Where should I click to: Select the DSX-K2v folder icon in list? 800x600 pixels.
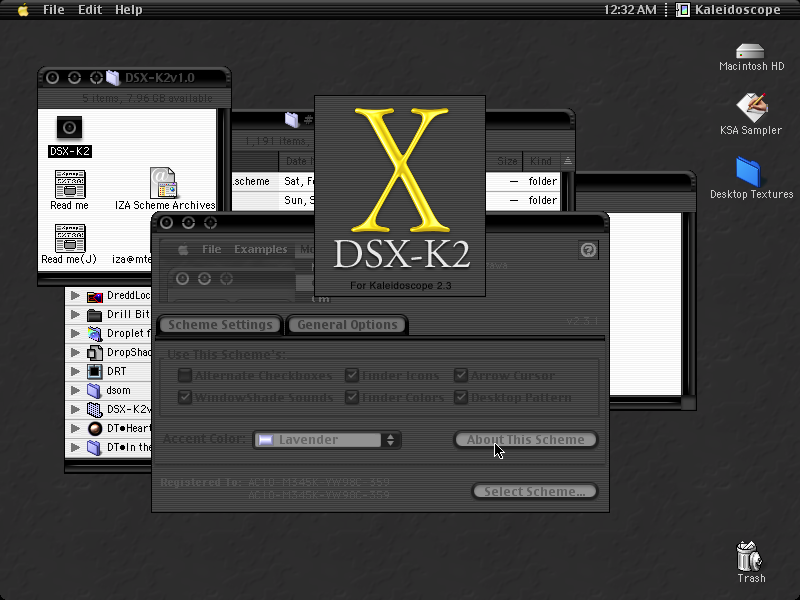pyautogui.click(x=94, y=409)
